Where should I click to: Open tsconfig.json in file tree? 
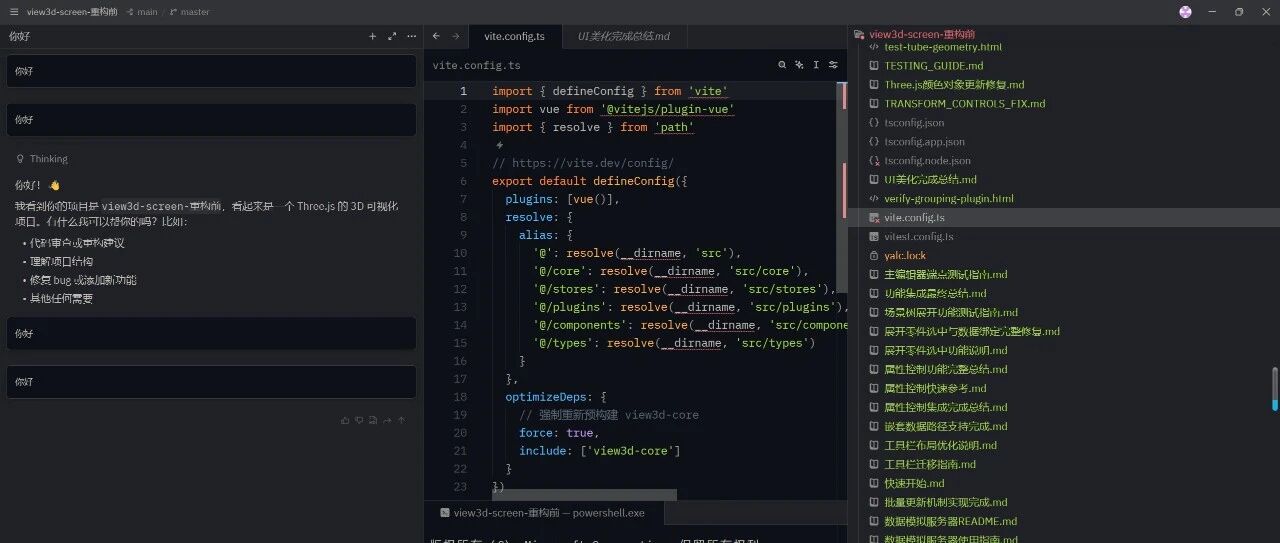(x=914, y=123)
